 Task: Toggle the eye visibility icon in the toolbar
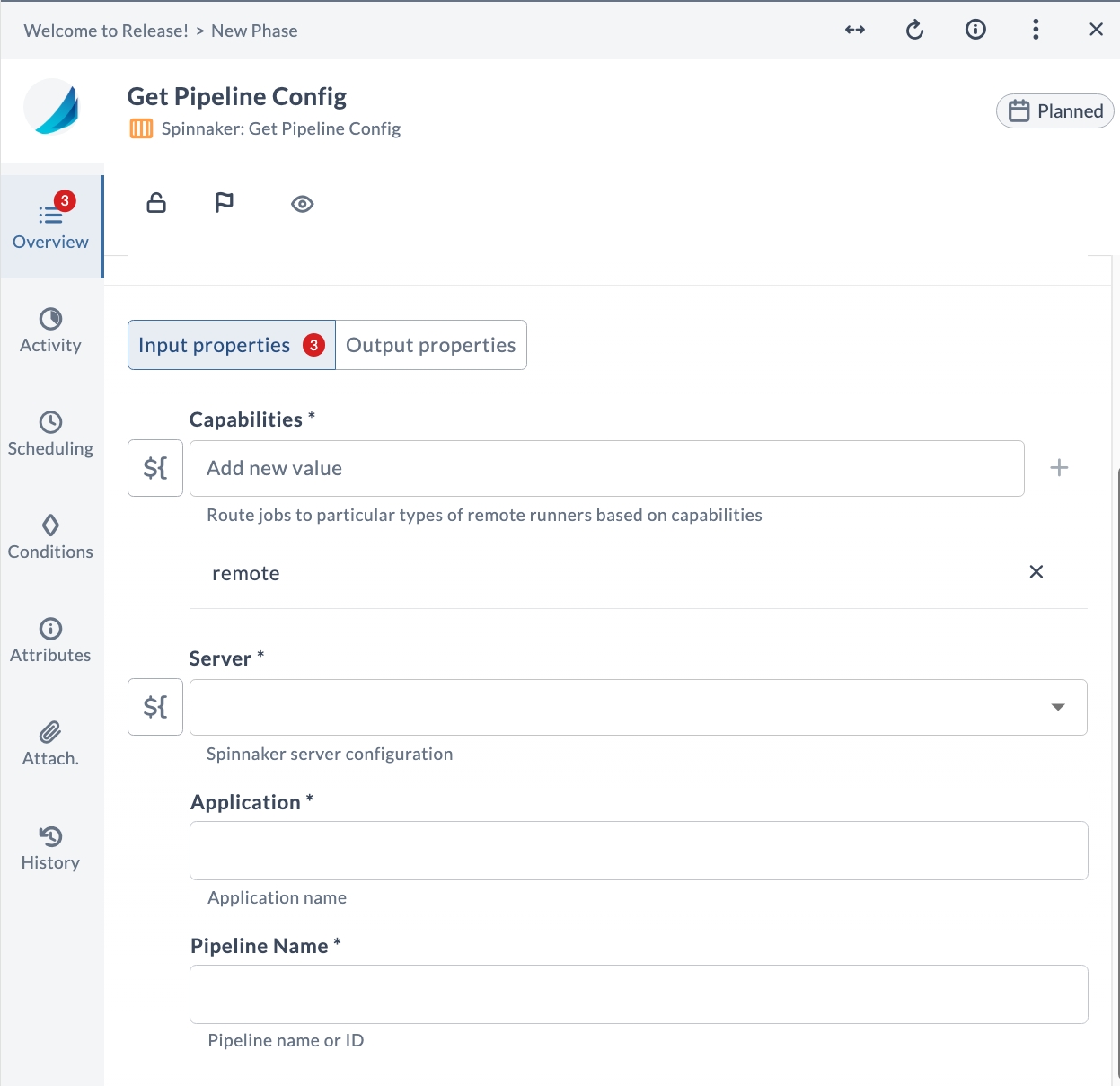pyautogui.click(x=302, y=204)
